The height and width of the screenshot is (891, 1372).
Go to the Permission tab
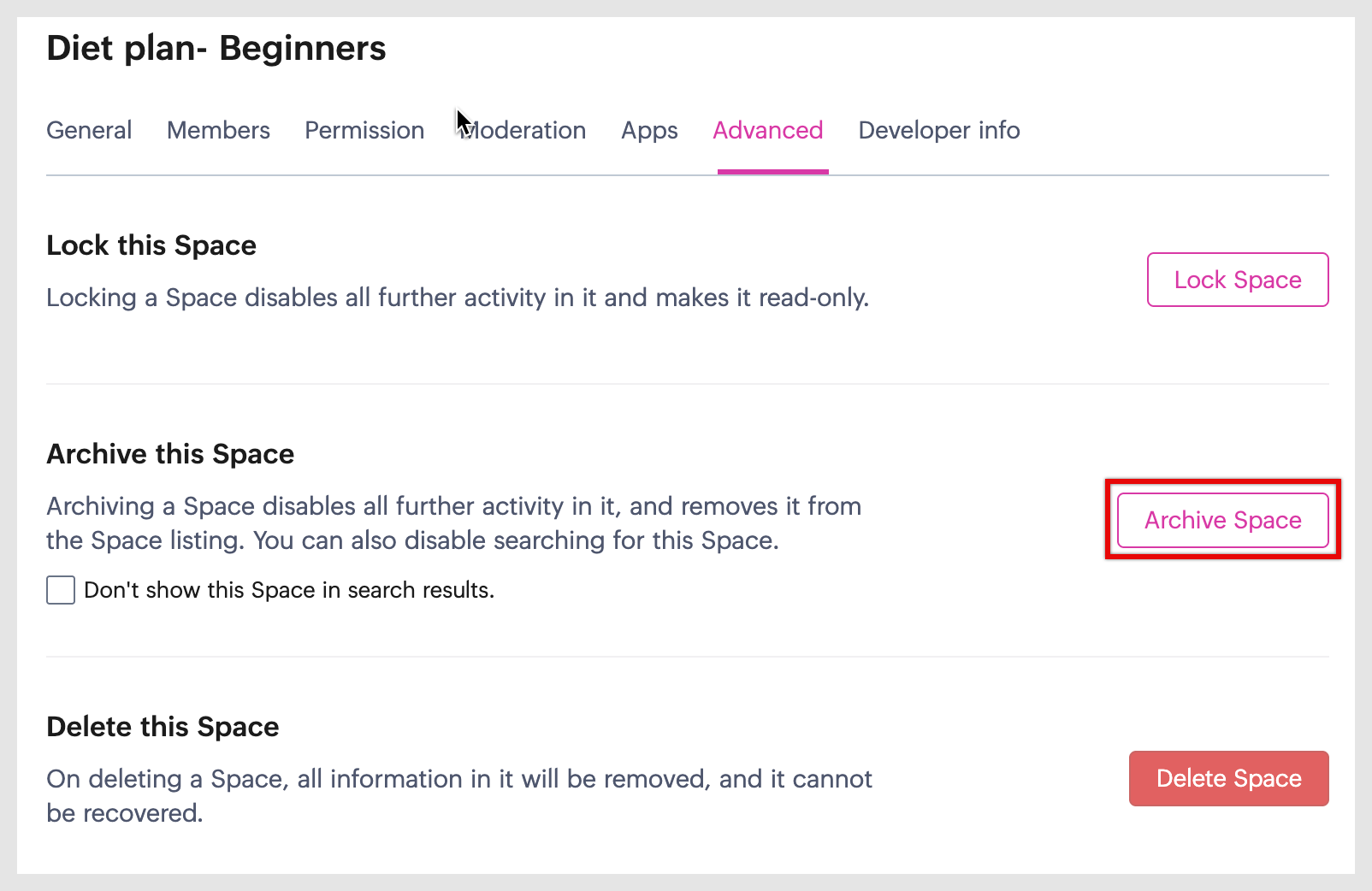coord(364,131)
